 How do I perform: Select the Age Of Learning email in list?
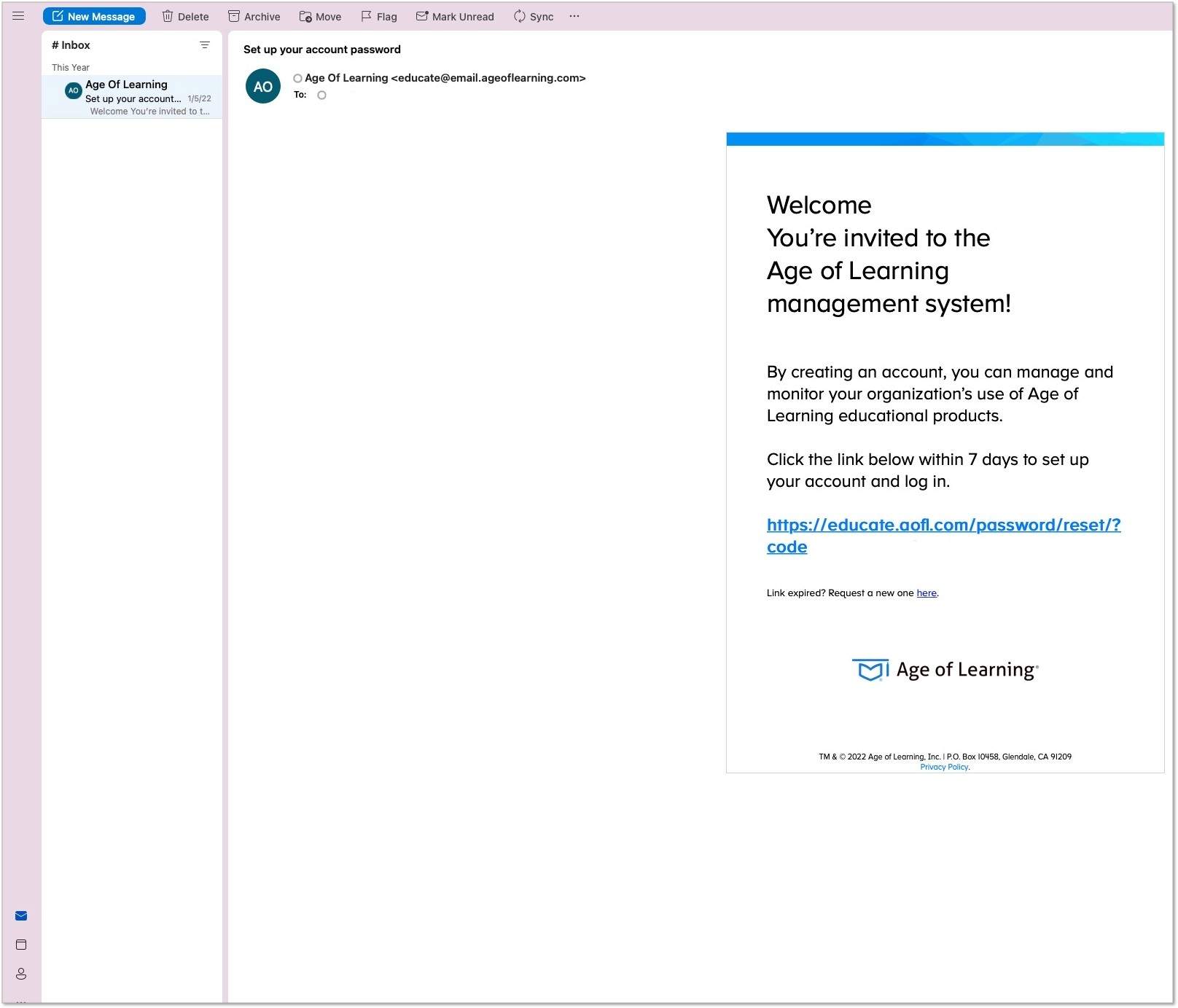[132, 97]
